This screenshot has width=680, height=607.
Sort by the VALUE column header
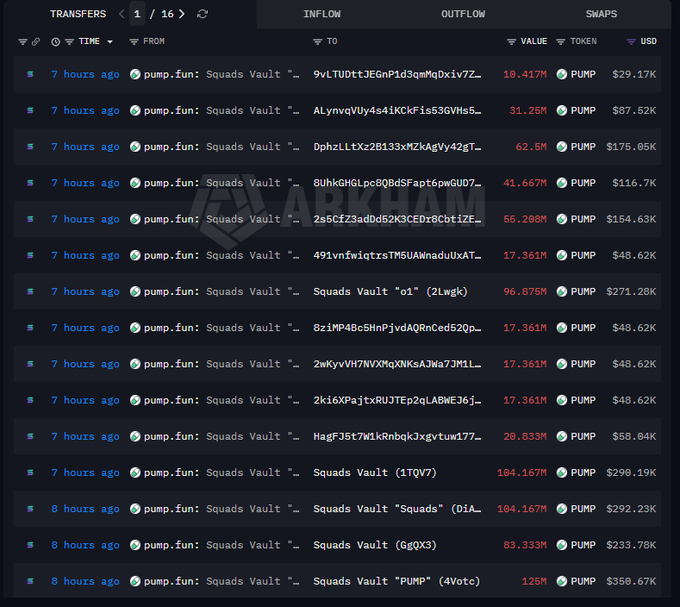[x=534, y=41]
